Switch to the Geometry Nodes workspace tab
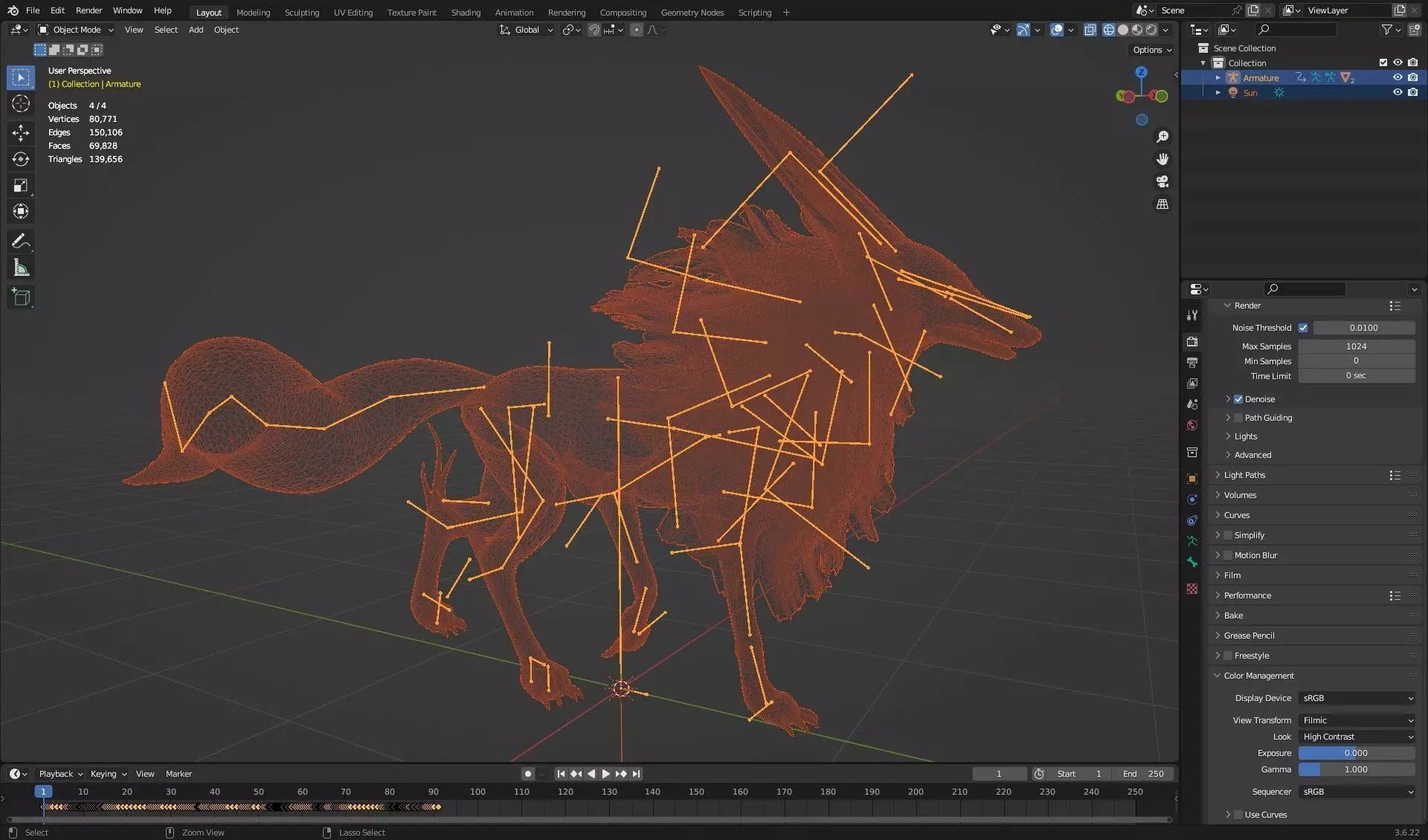 [692, 13]
